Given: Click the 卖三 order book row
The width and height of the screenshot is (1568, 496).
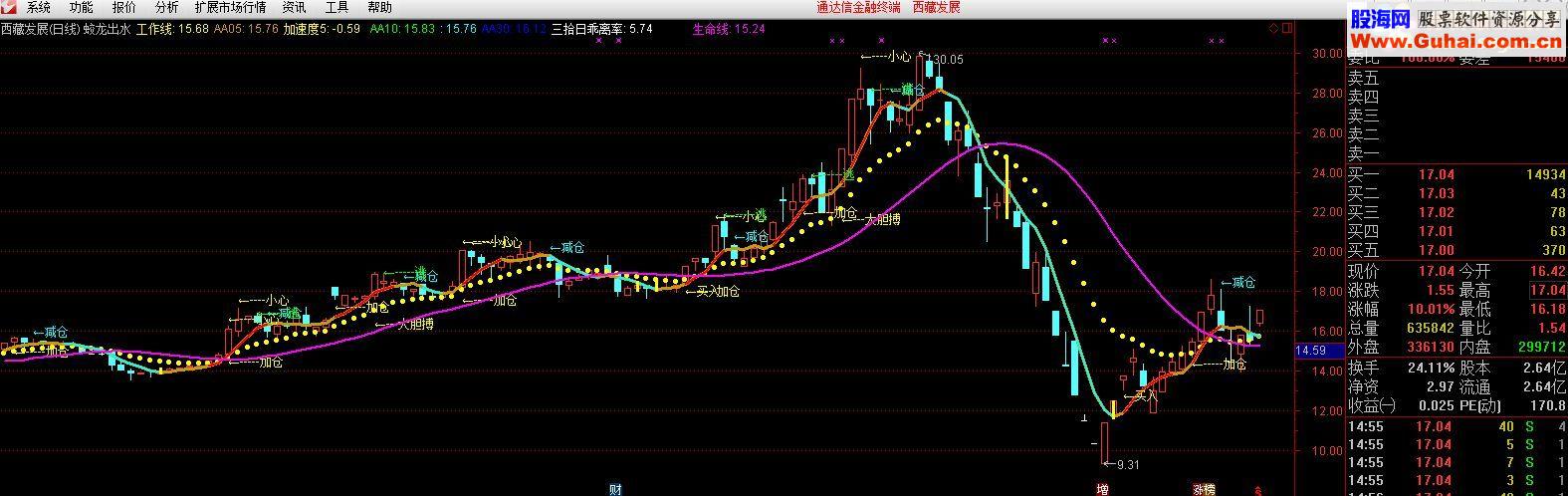Looking at the screenshot, I should tap(1456, 116).
